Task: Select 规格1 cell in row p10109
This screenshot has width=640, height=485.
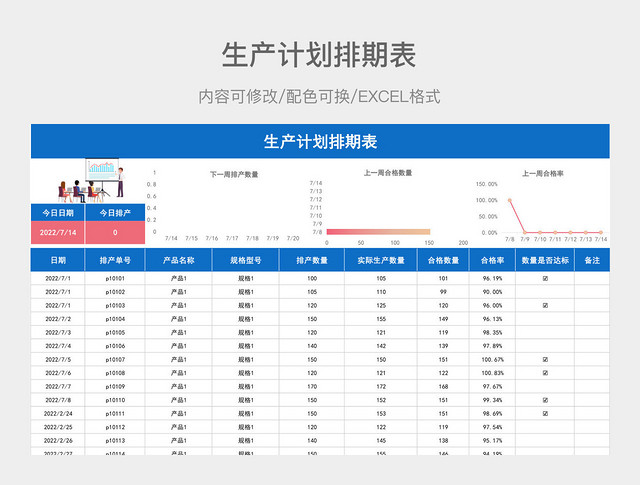Action: (x=246, y=387)
